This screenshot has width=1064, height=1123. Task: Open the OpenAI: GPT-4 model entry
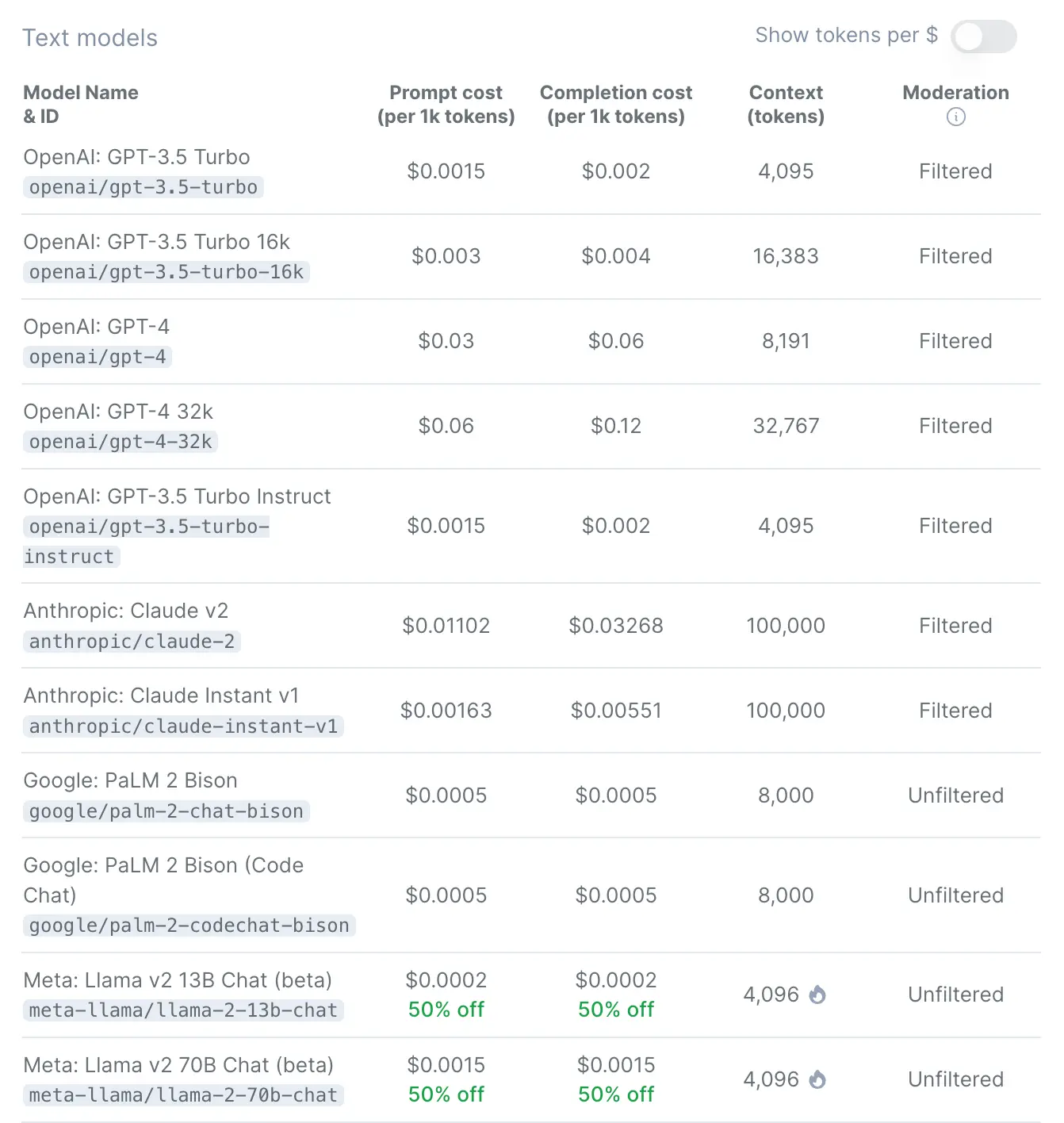97,327
